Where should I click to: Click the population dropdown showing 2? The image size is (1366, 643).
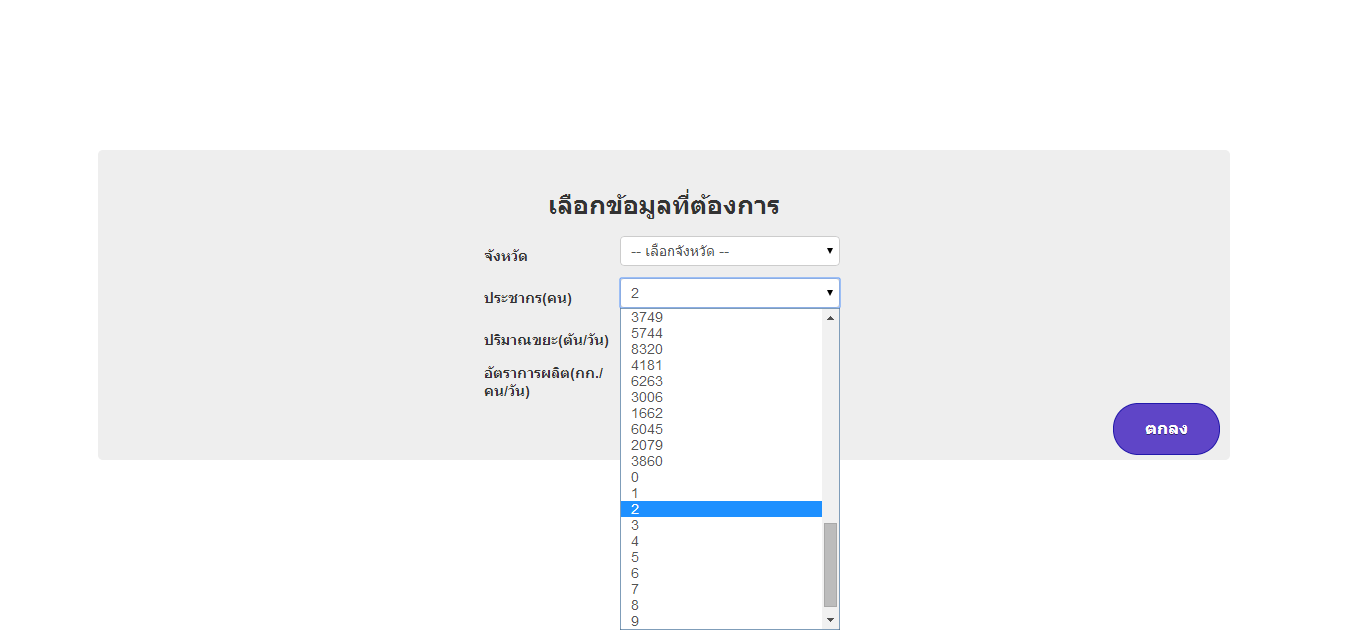tap(730, 293)
